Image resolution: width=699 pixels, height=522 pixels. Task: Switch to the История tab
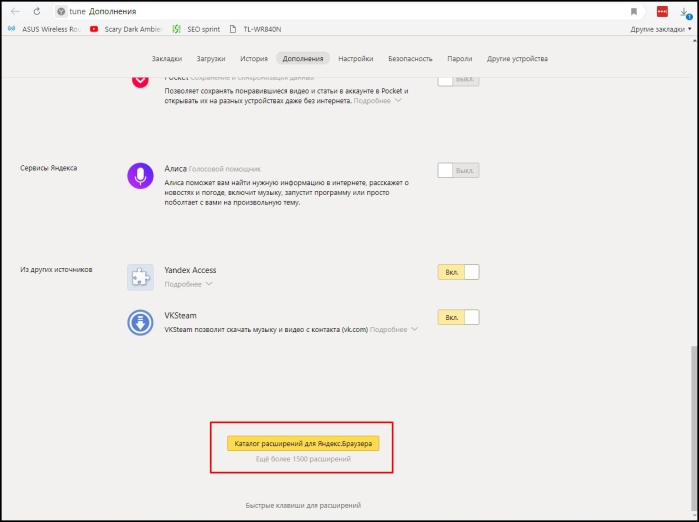[254, 58]
